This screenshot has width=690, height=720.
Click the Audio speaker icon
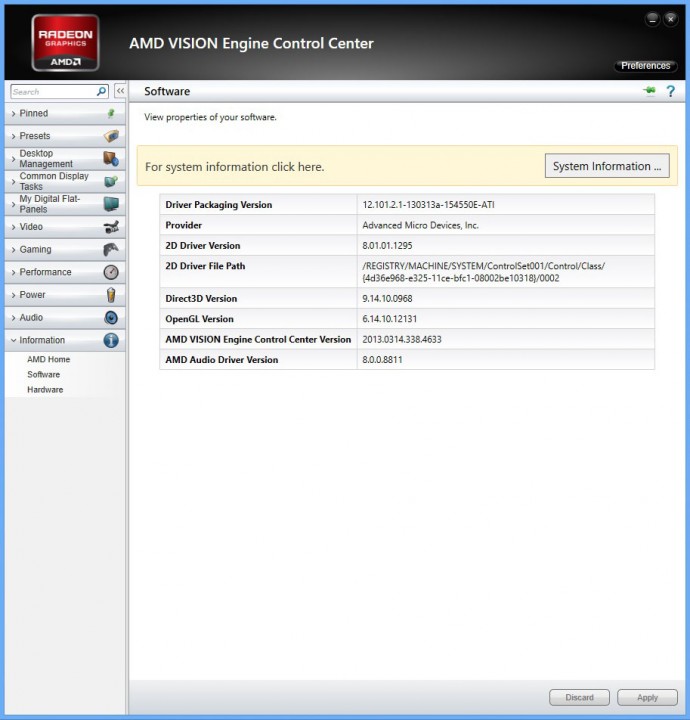click(111, 318)
